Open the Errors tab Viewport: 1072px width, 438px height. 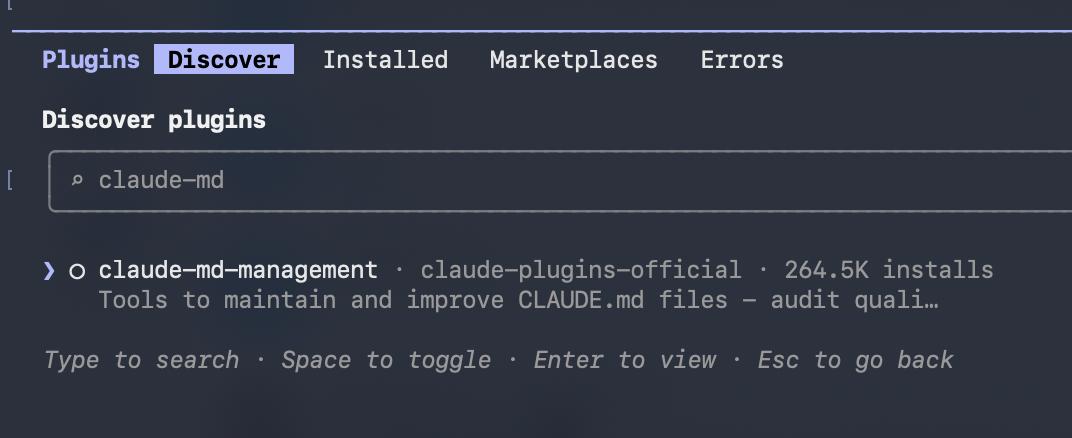tap(742, 59)
